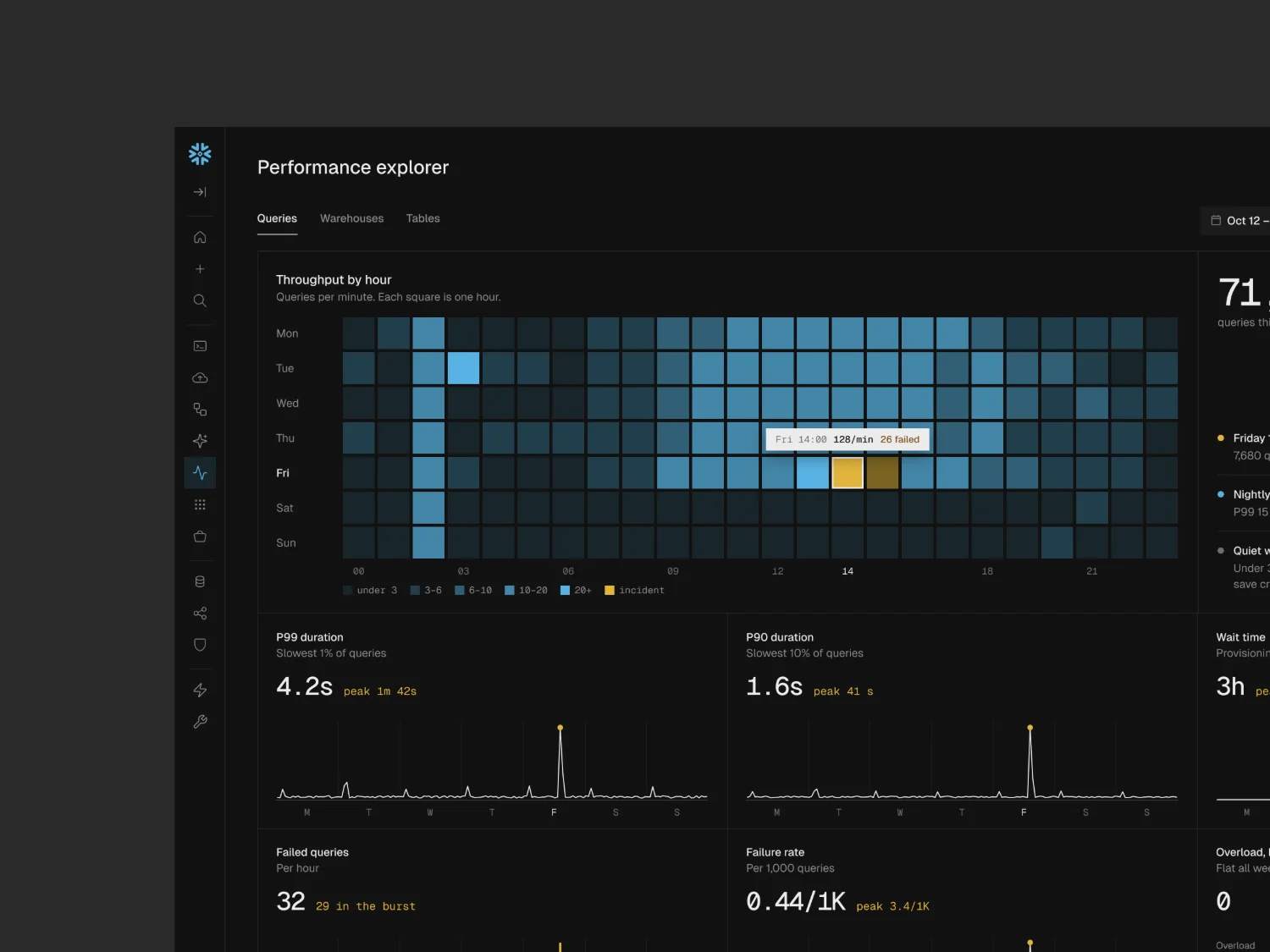The image size is (1270, 952).
Task: Click the 'under 3' legend swatch
Action: click(x=348, y=591)
